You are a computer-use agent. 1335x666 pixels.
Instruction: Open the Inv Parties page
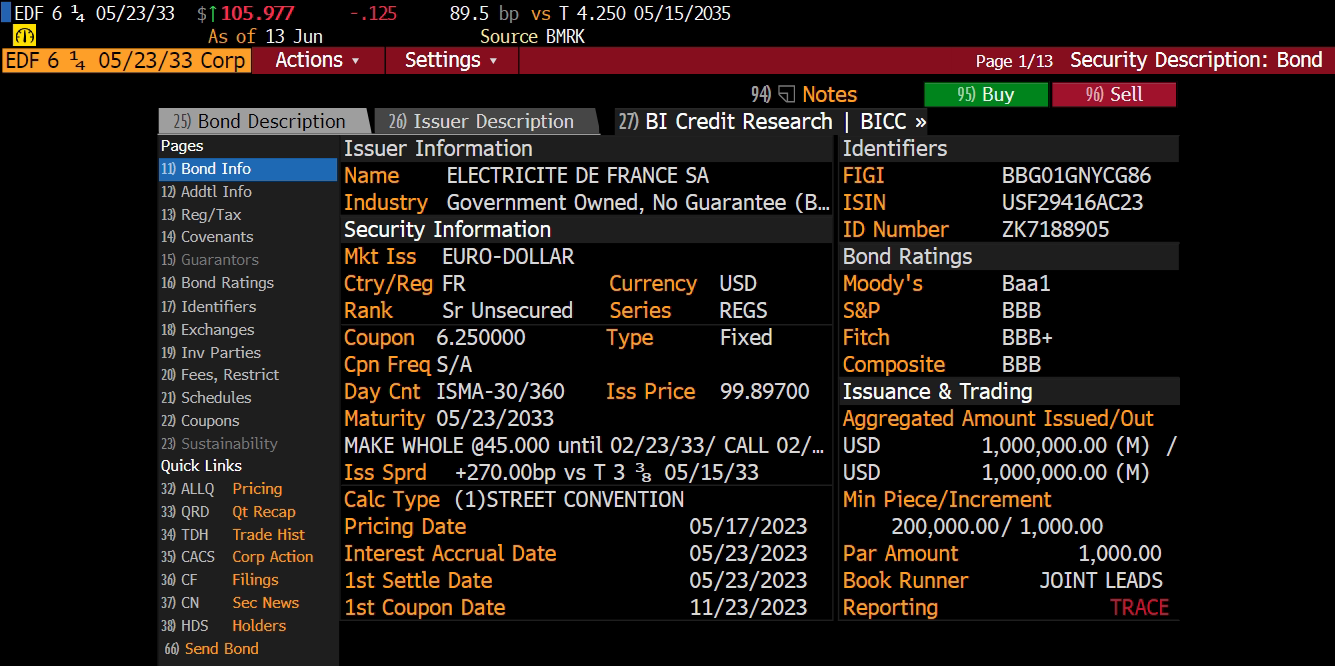(x=211, y=353)
